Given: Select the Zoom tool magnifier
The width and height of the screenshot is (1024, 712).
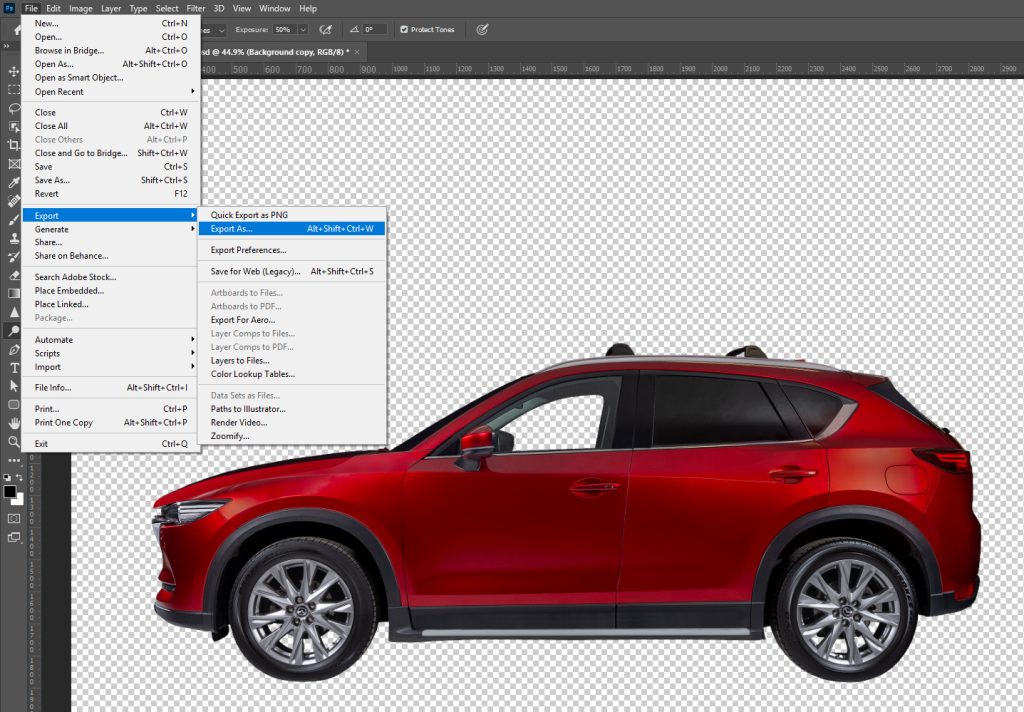Looking at the screenshot, I should 14,441.
